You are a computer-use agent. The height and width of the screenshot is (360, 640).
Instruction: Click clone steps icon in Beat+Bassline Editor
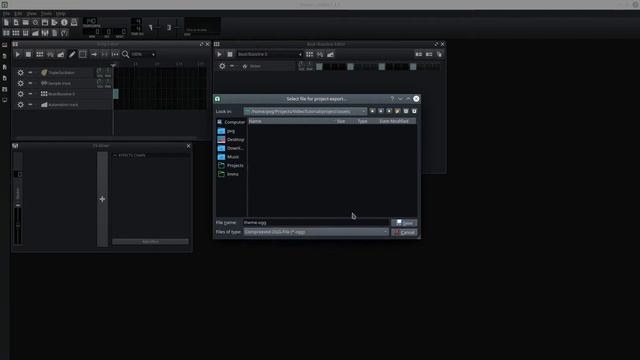[440, 54]
